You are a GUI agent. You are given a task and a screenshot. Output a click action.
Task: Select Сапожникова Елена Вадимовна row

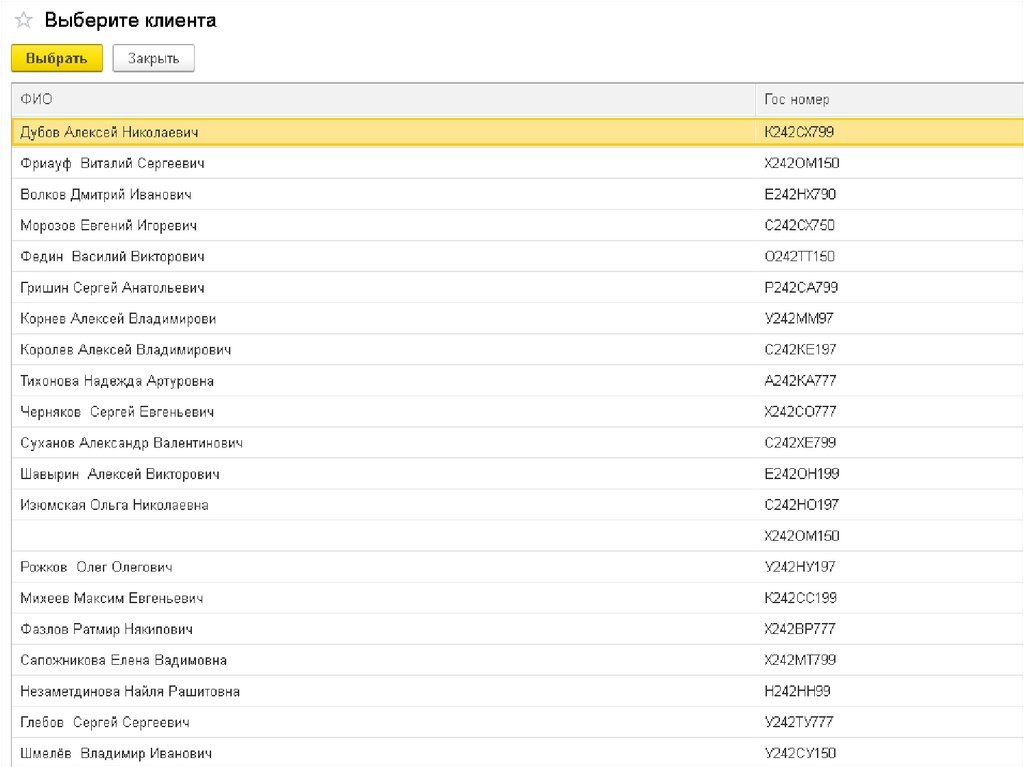coord(123,660)
